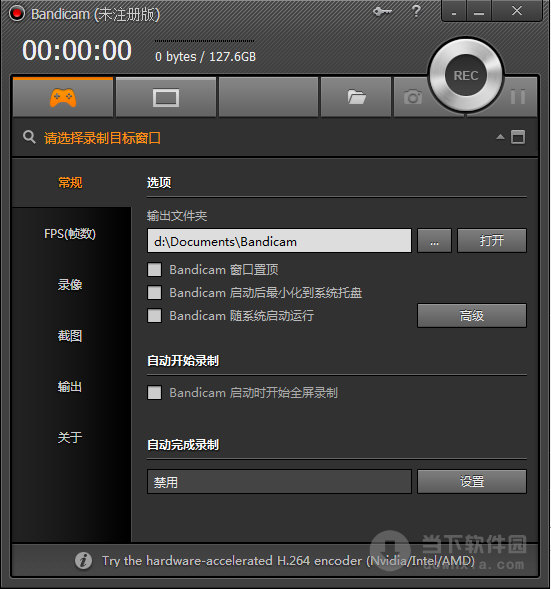Viewport: 551px width, 589px height.
Task: Open the output folder icon tab
Action: click(x=356, y=98)
